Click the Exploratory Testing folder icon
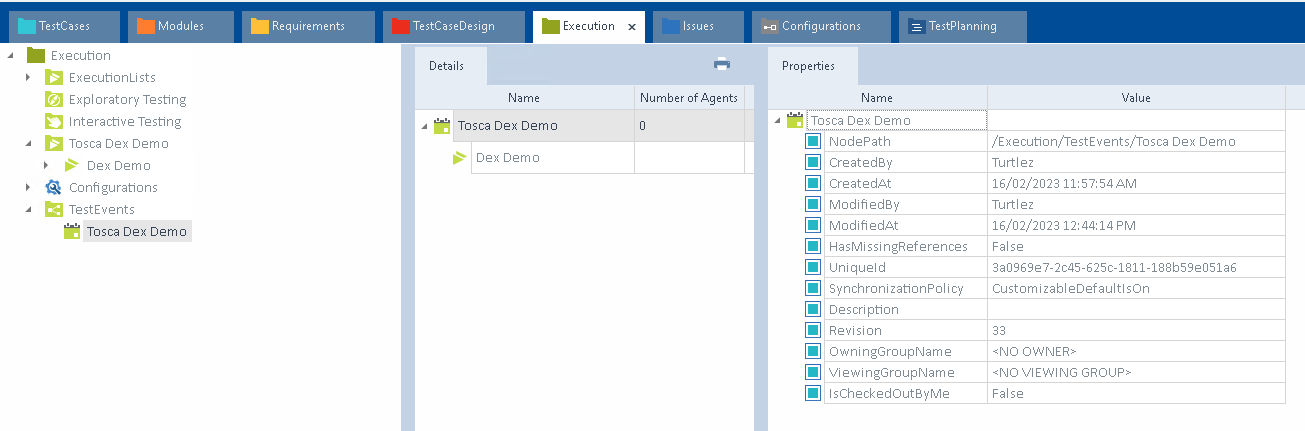 tap(54, 100)
